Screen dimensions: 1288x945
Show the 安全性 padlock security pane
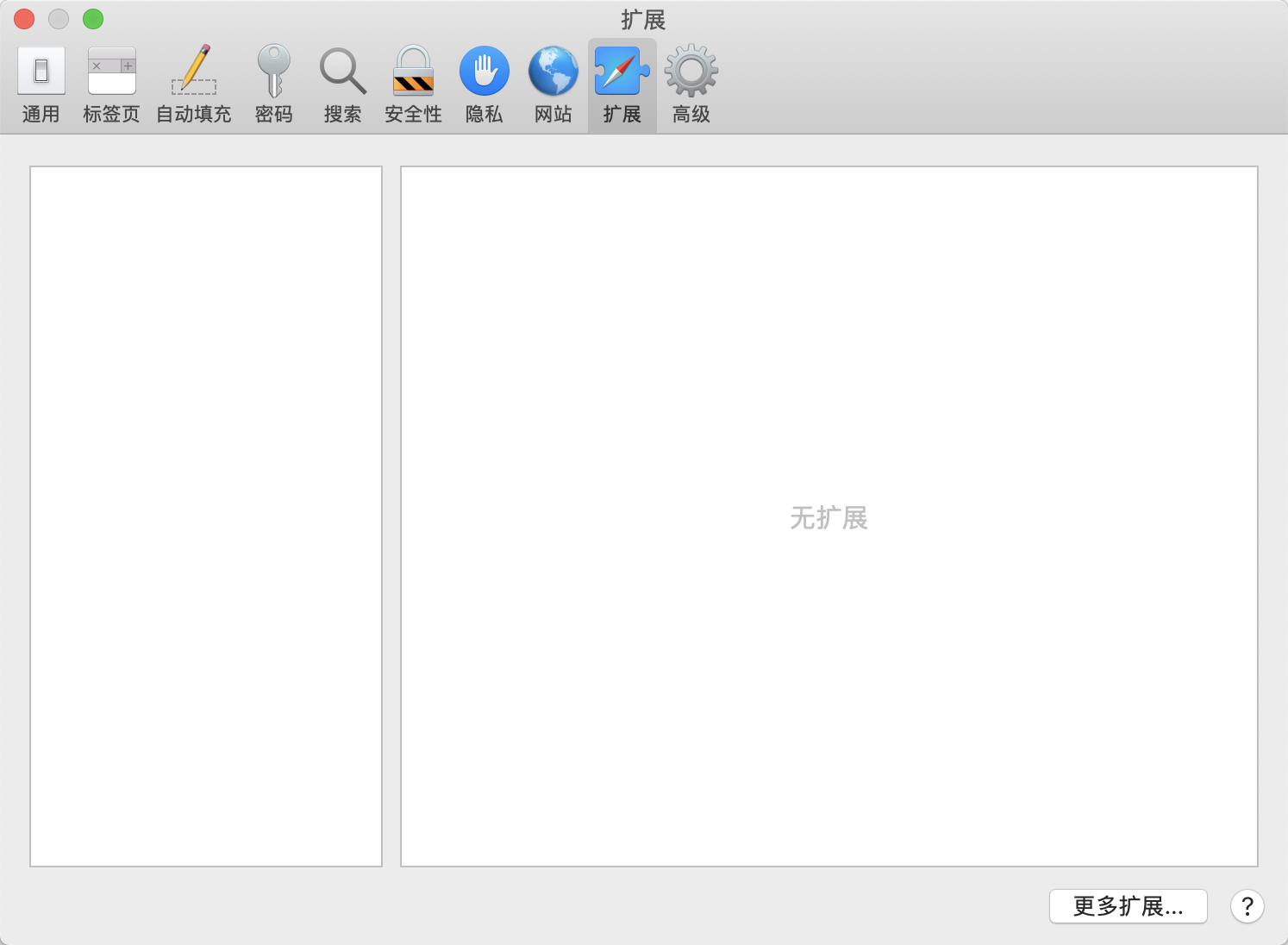(x=413, y=85)
